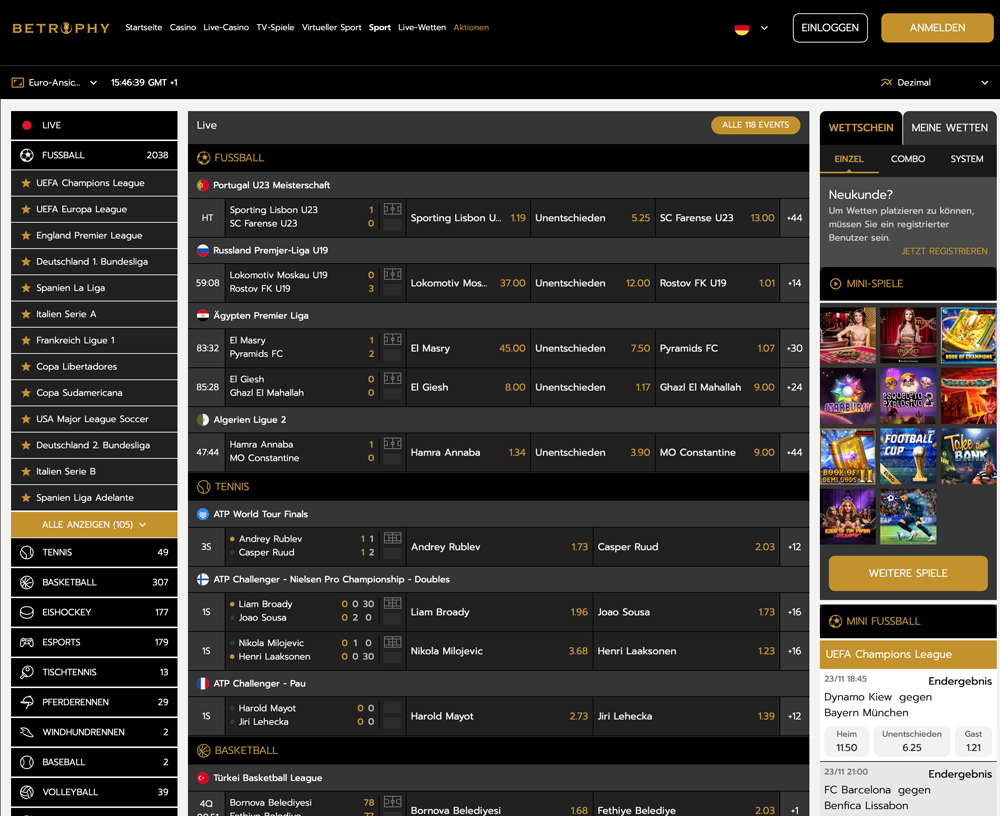Open the Dezimal odds format dropdown
This screenshot has width=1000, height=816.
tap(934, 82)
